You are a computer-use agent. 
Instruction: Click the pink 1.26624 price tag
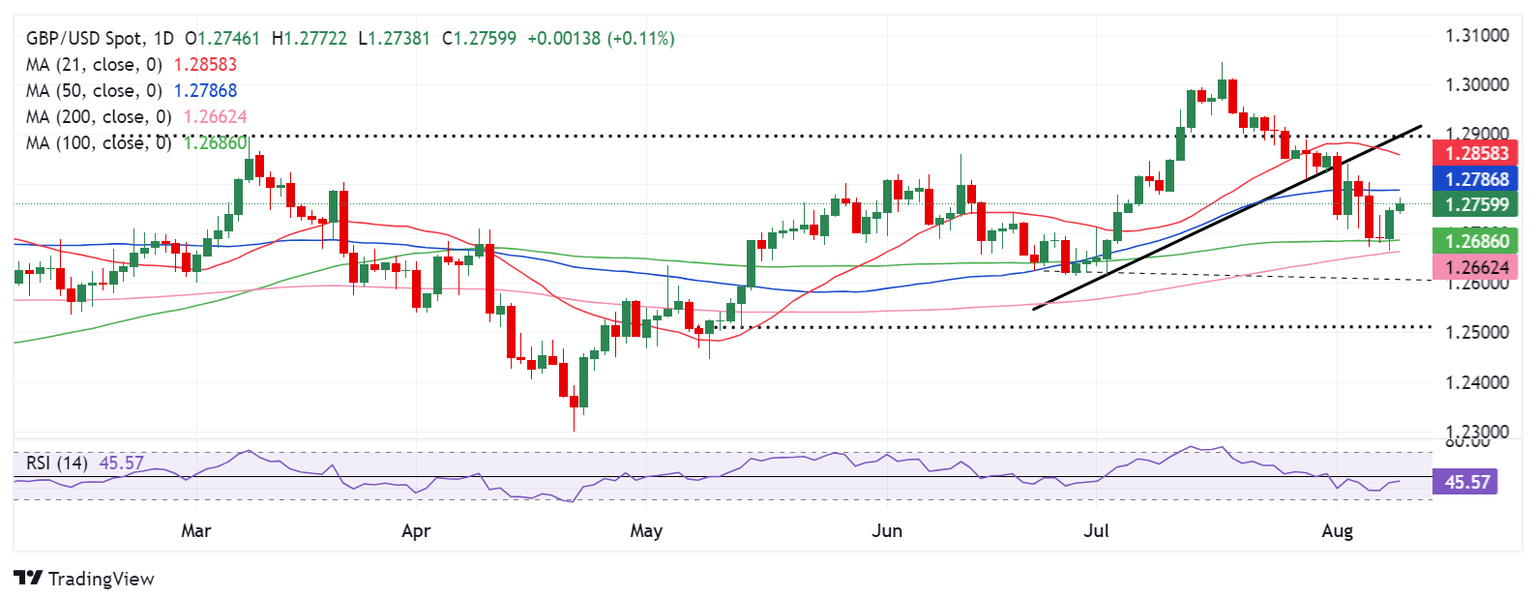pyautogui.click(x=1476, y=267)
